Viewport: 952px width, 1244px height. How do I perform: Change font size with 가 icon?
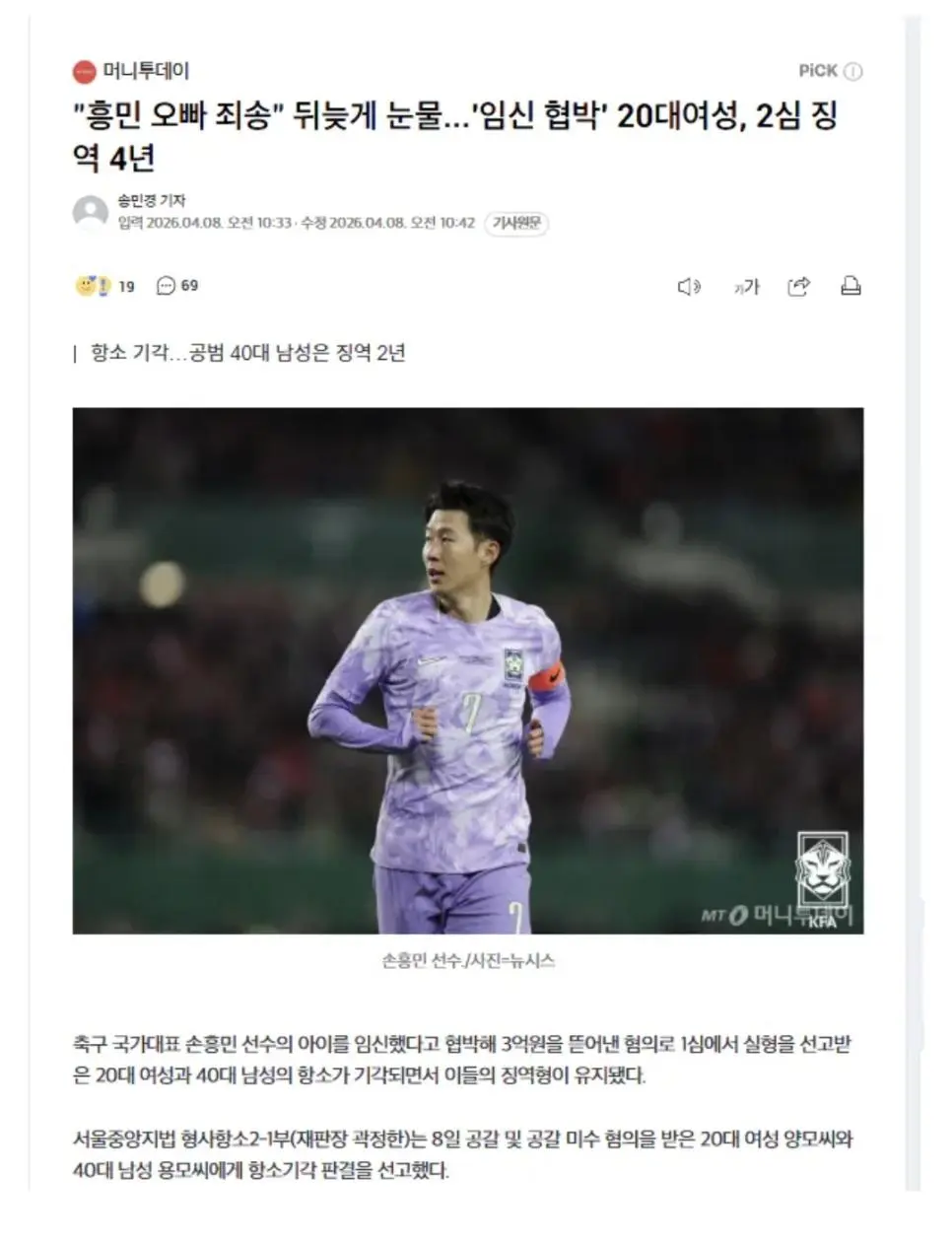tap(746, 287)
